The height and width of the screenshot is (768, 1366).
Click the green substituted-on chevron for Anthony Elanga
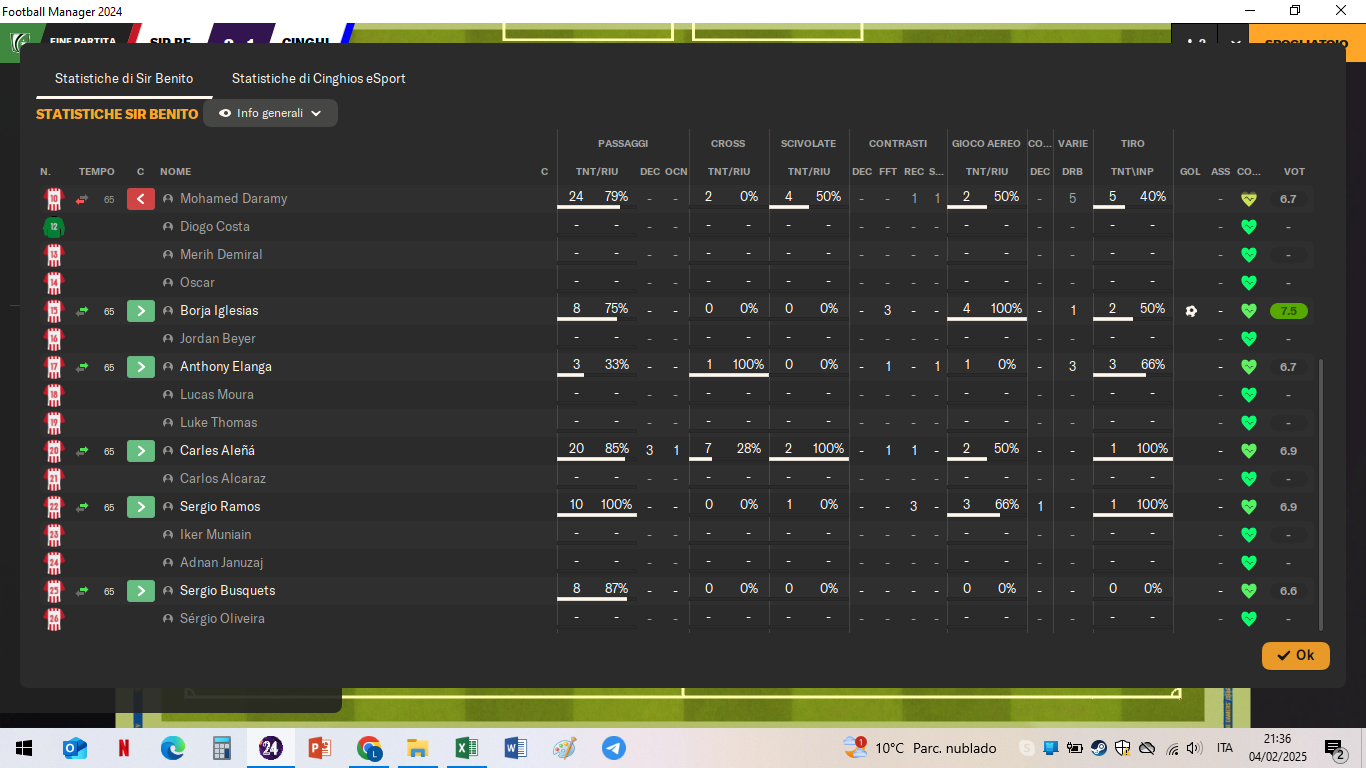tap(141, 367)
